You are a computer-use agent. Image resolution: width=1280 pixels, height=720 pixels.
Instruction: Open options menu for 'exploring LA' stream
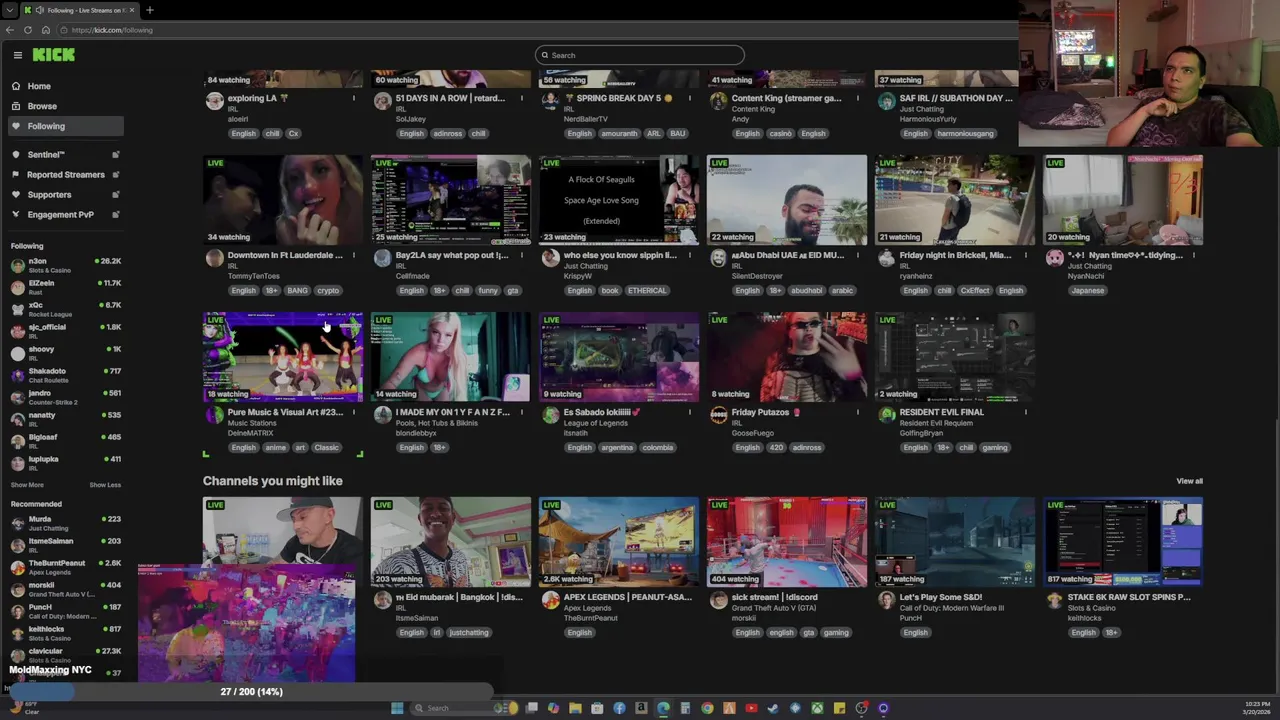(x=353, y=98)
